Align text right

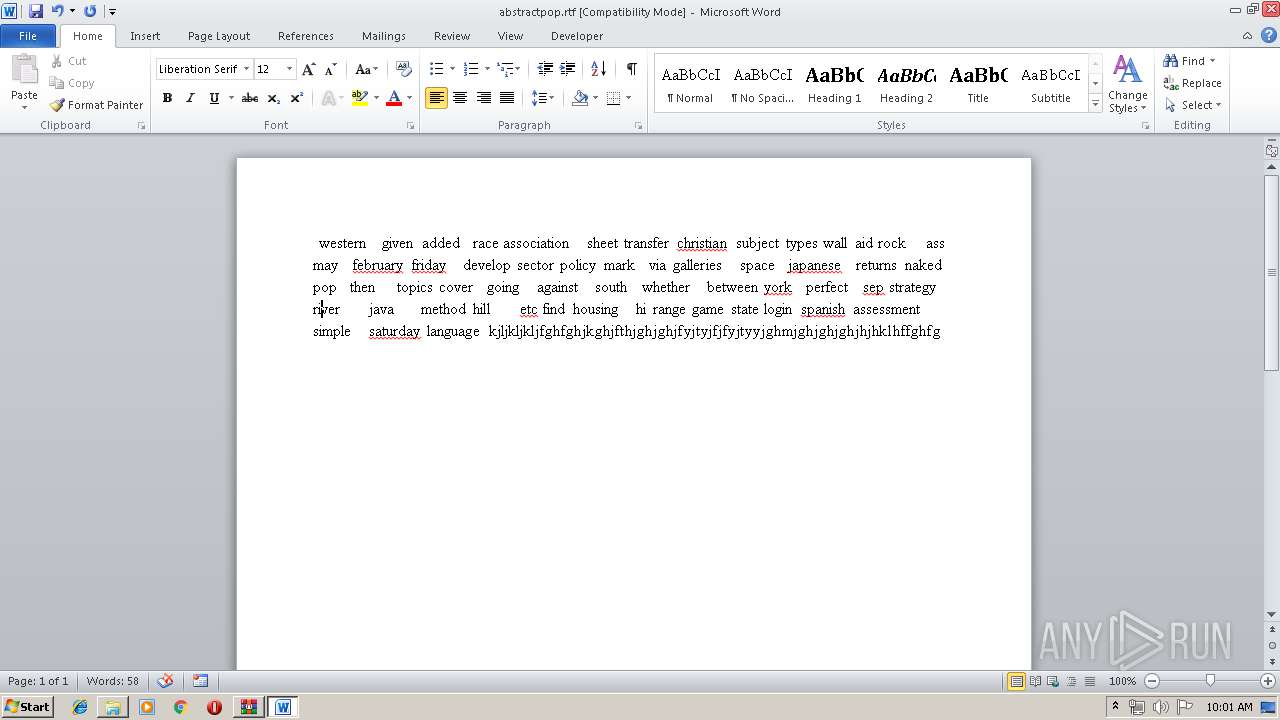[484, 98]
